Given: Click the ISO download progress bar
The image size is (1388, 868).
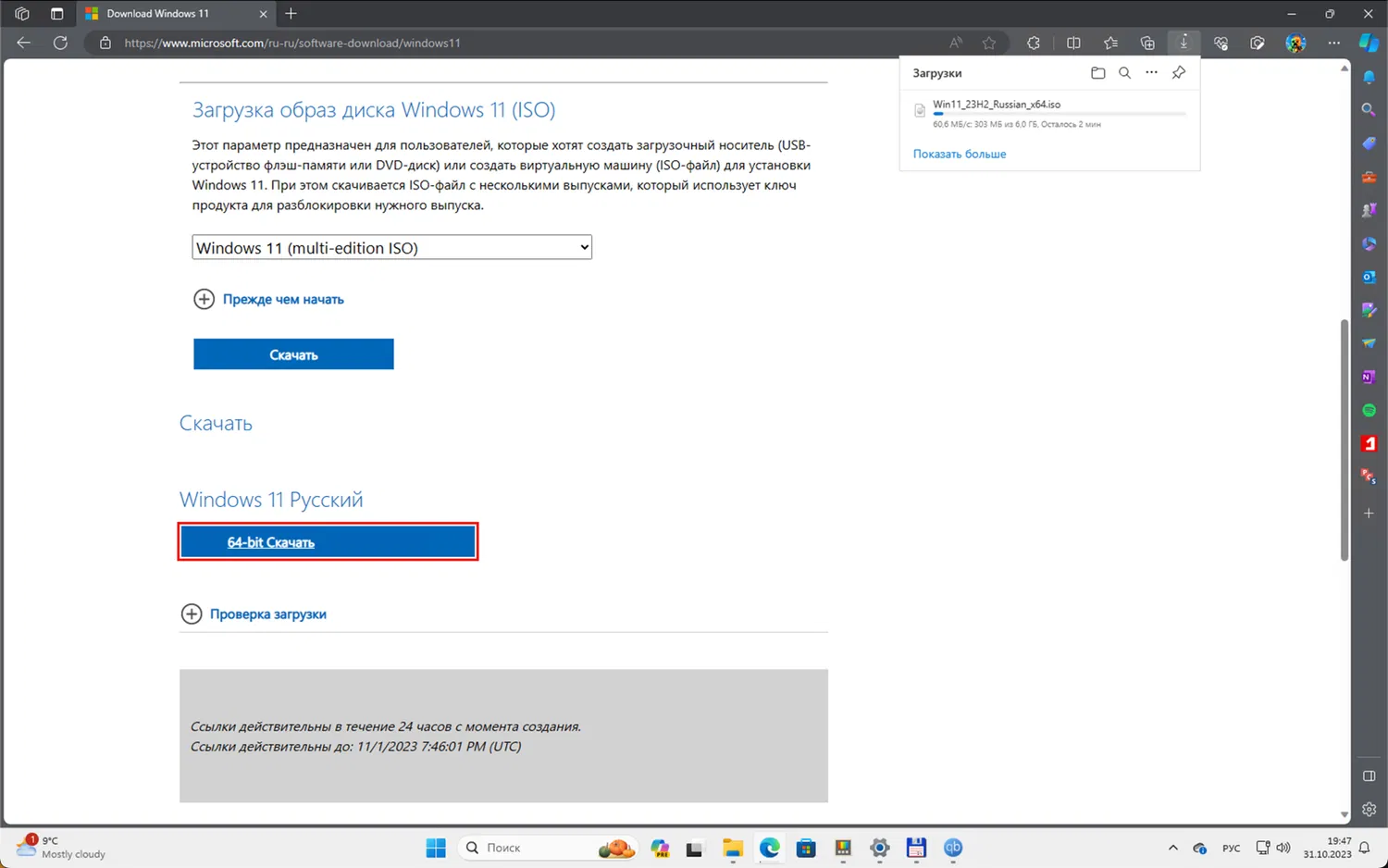Looking at the screenshot, I should coord(1060,114).
